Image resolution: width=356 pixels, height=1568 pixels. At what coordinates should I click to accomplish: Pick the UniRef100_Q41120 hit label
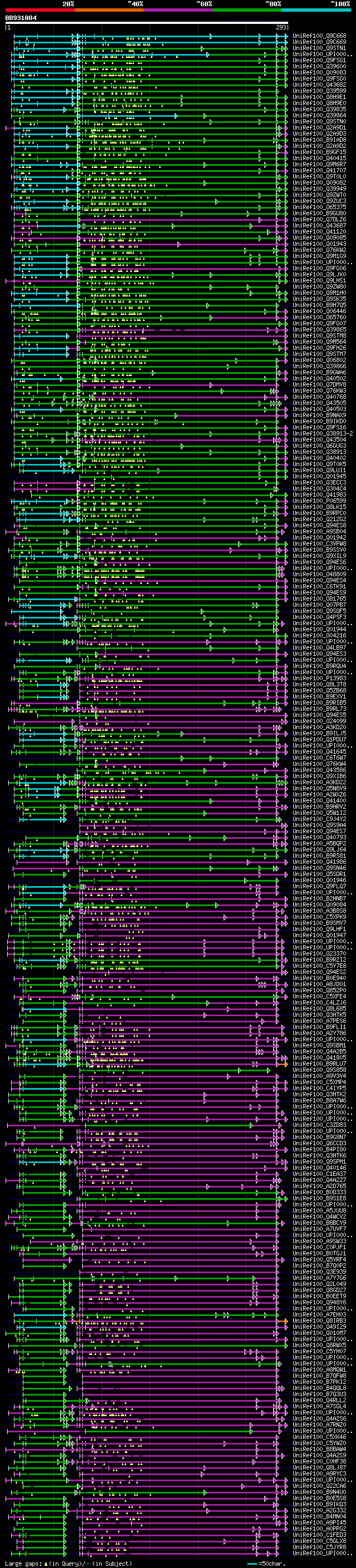pyautogui.click(x=319, y=231)
